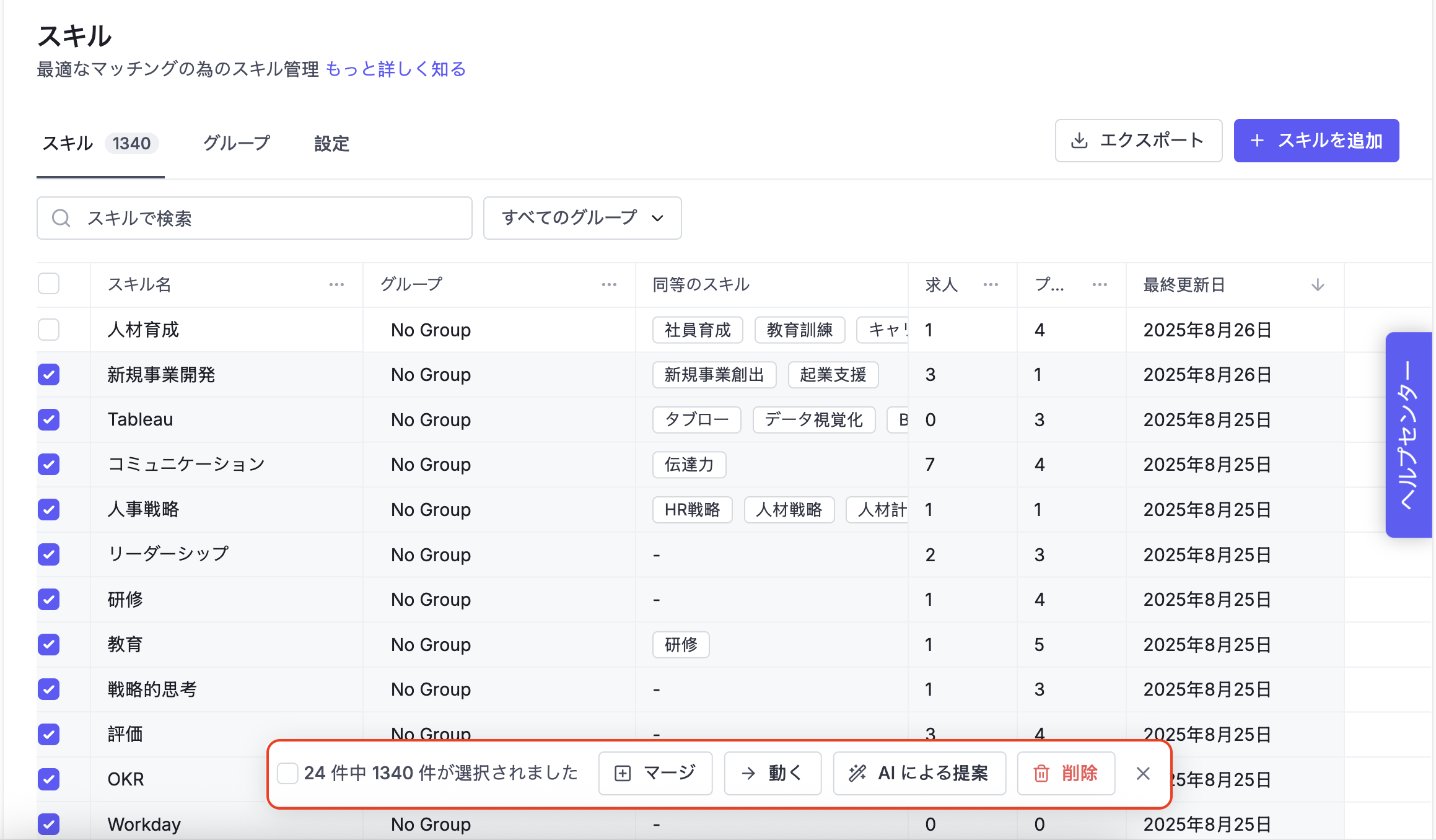Click the マージ merge button
The width and height of the screenshot is (1436, 840).
655,773
